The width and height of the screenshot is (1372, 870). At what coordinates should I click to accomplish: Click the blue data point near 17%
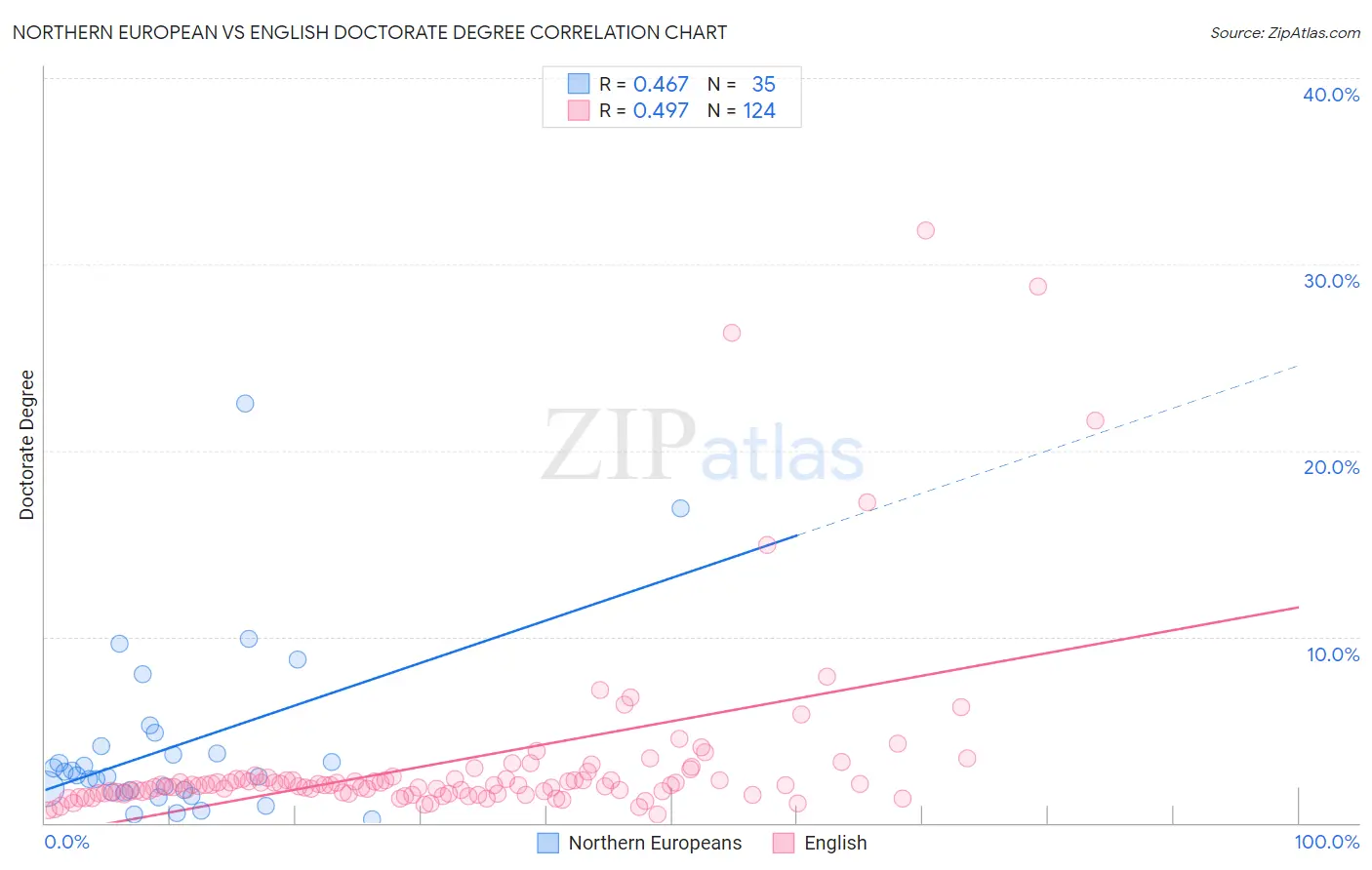click(681, 508)
